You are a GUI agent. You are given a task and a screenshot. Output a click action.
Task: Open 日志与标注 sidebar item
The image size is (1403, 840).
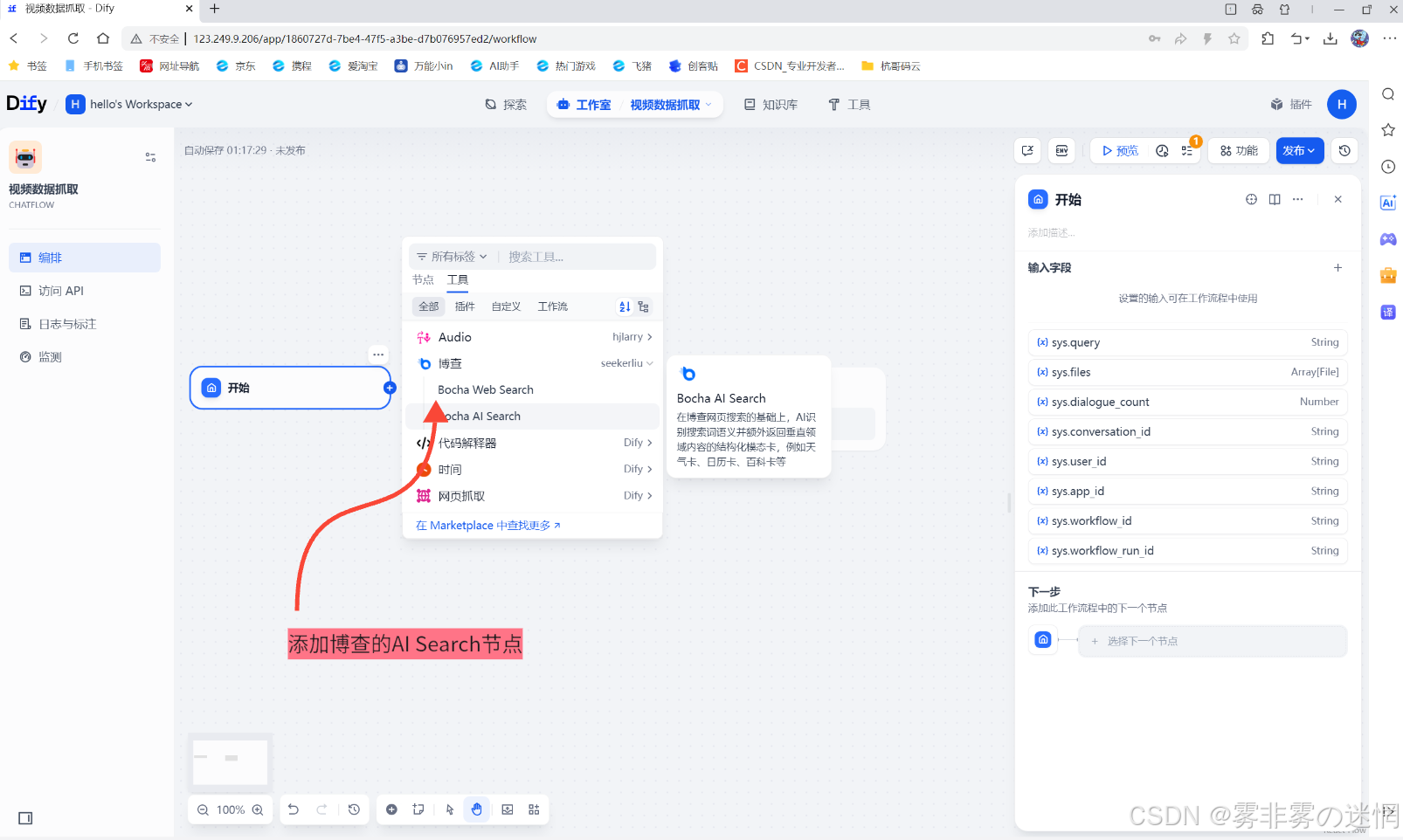point(85,324)
